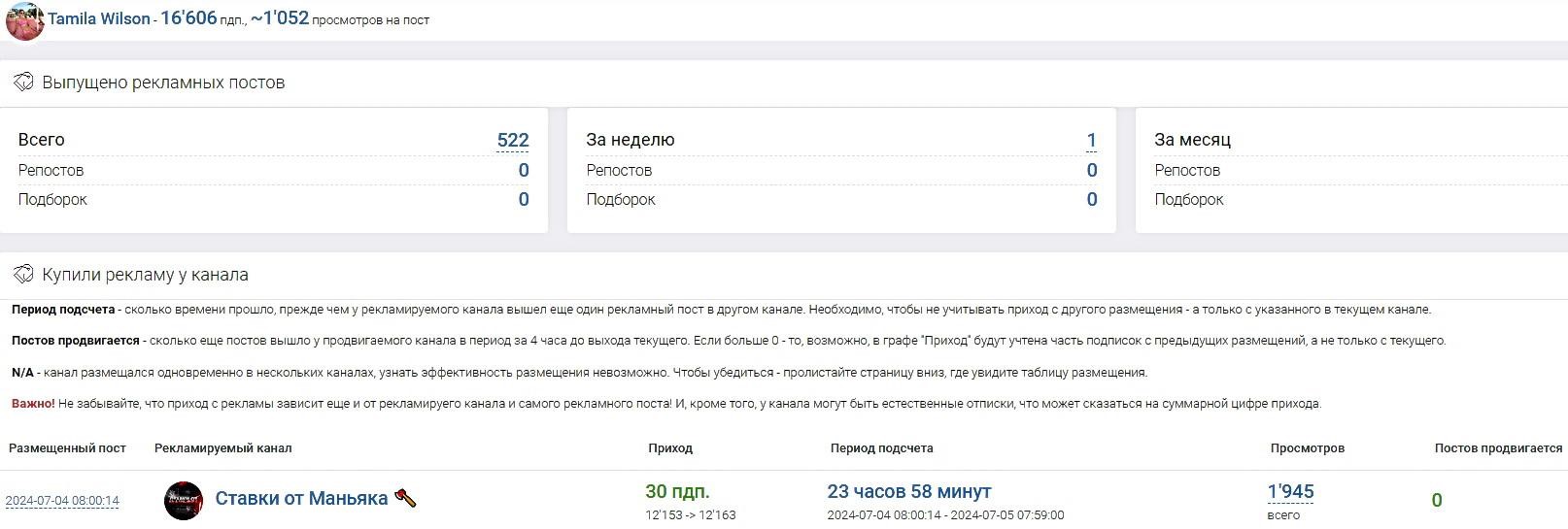Click the всего label under views count
Screen dimensions: 1568x529
point(1283,515)
